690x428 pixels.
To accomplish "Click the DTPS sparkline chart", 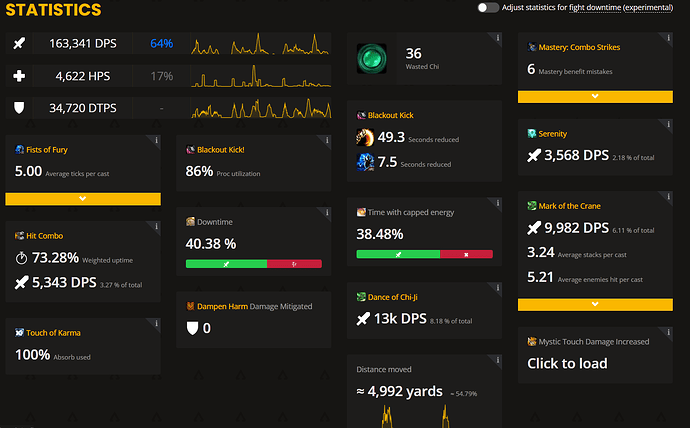I will tap(260, 108).
